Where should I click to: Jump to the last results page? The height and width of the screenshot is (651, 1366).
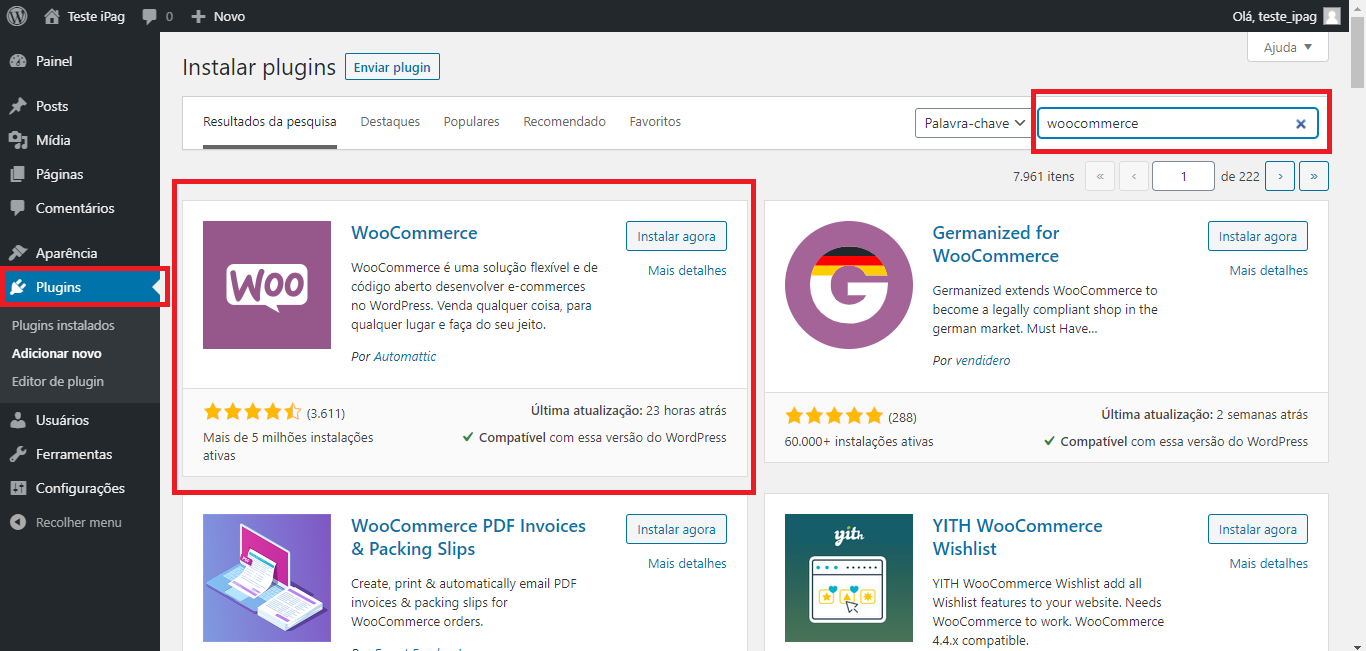(1314, 176)
